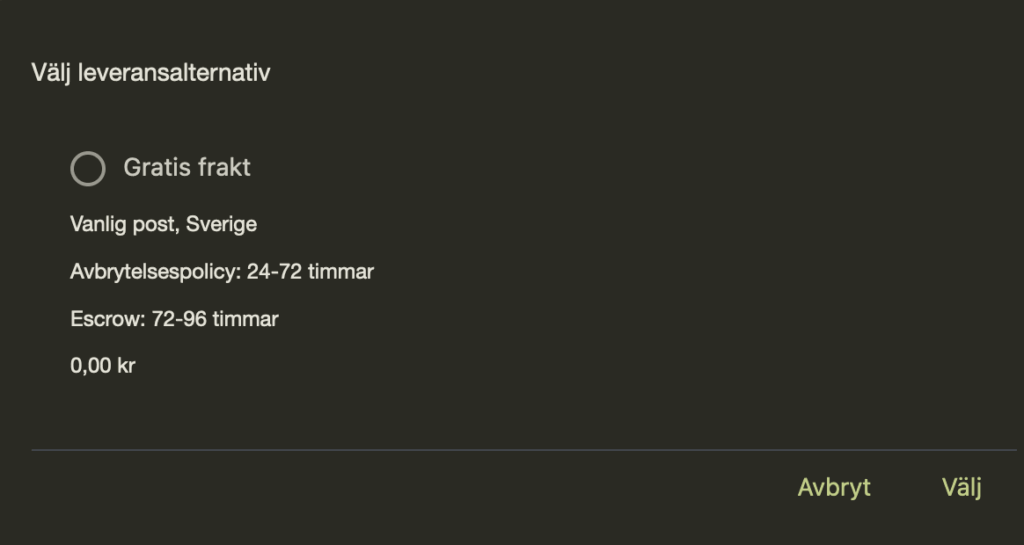Click the Avbrytelsespolicy label
The image size is (1024, 545).
(x=155, y=272)
